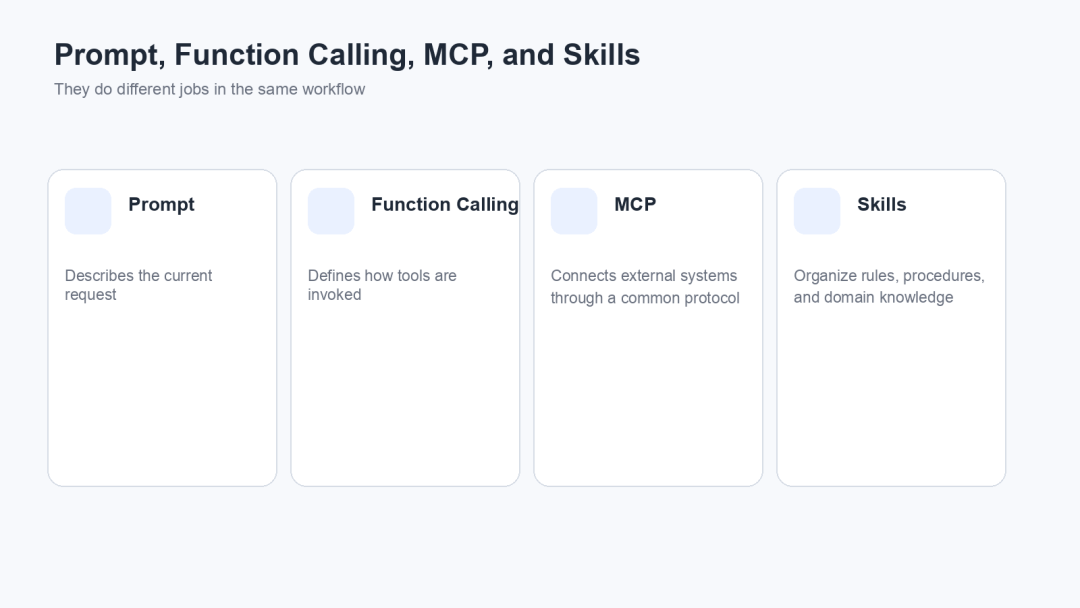Click subtitle "They do different jobs"
This screenshot has height=608, width=1080.
[x=209, y=90]
